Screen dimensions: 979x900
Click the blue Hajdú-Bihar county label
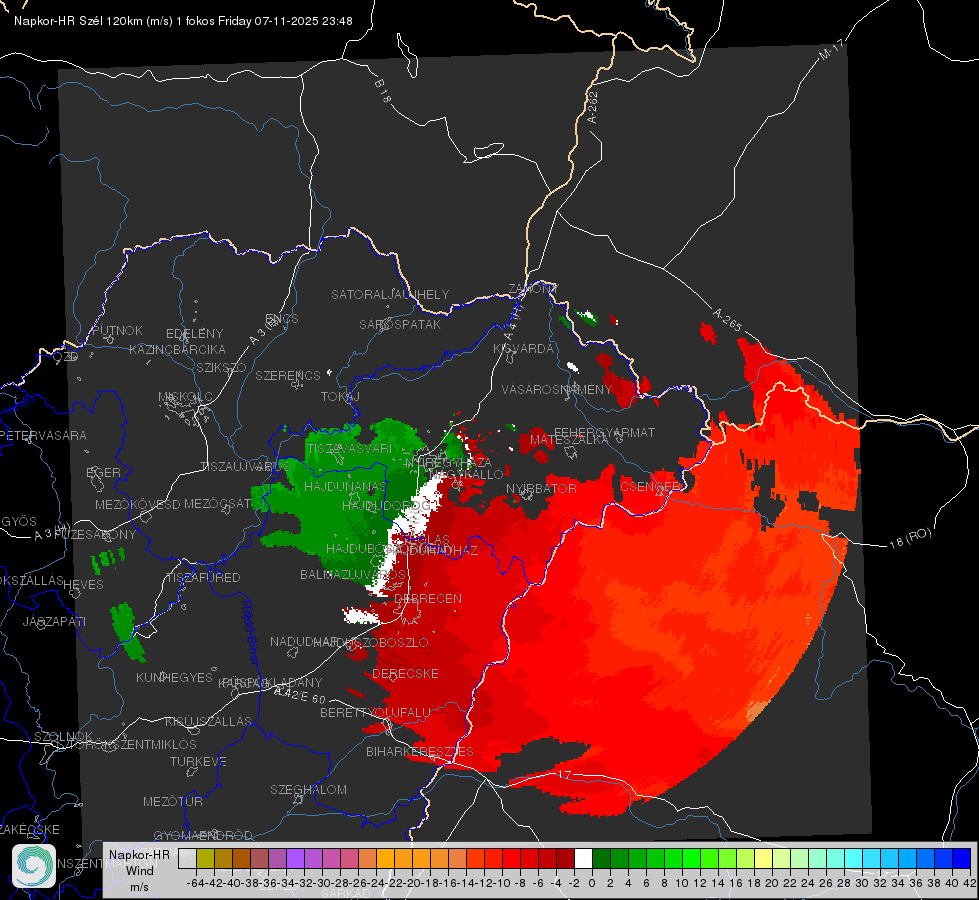pos(250,631)
